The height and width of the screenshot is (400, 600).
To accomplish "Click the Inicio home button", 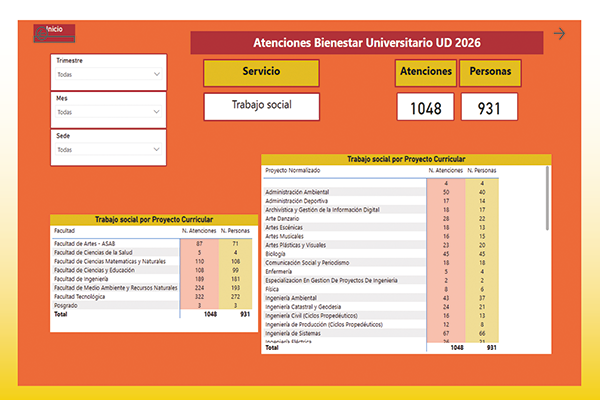I will 54,33.
